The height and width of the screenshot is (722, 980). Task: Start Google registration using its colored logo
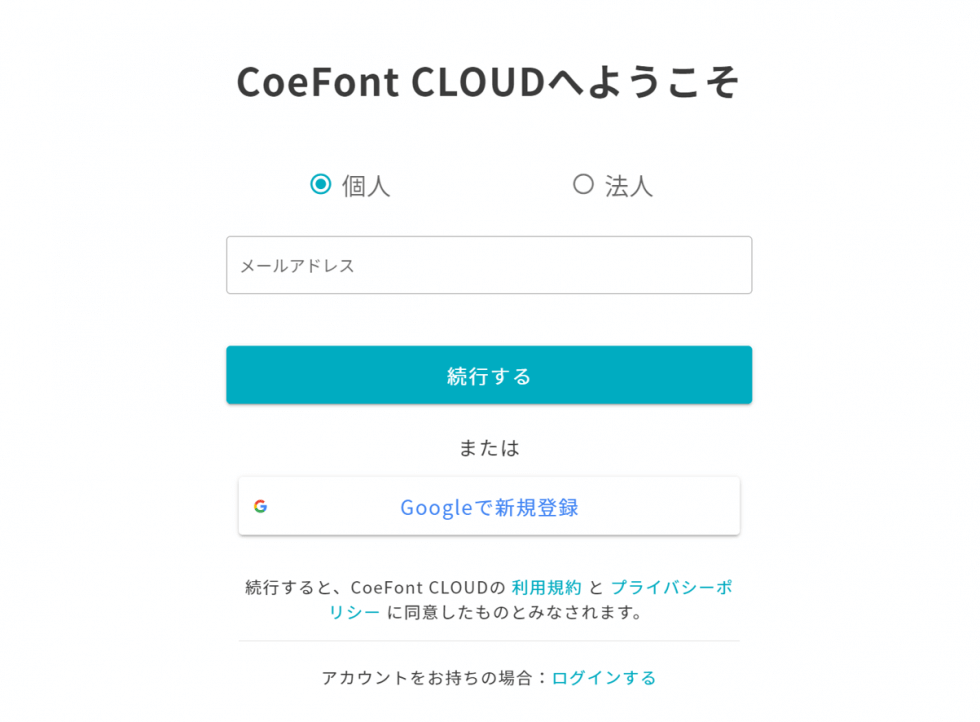point(260,506)
